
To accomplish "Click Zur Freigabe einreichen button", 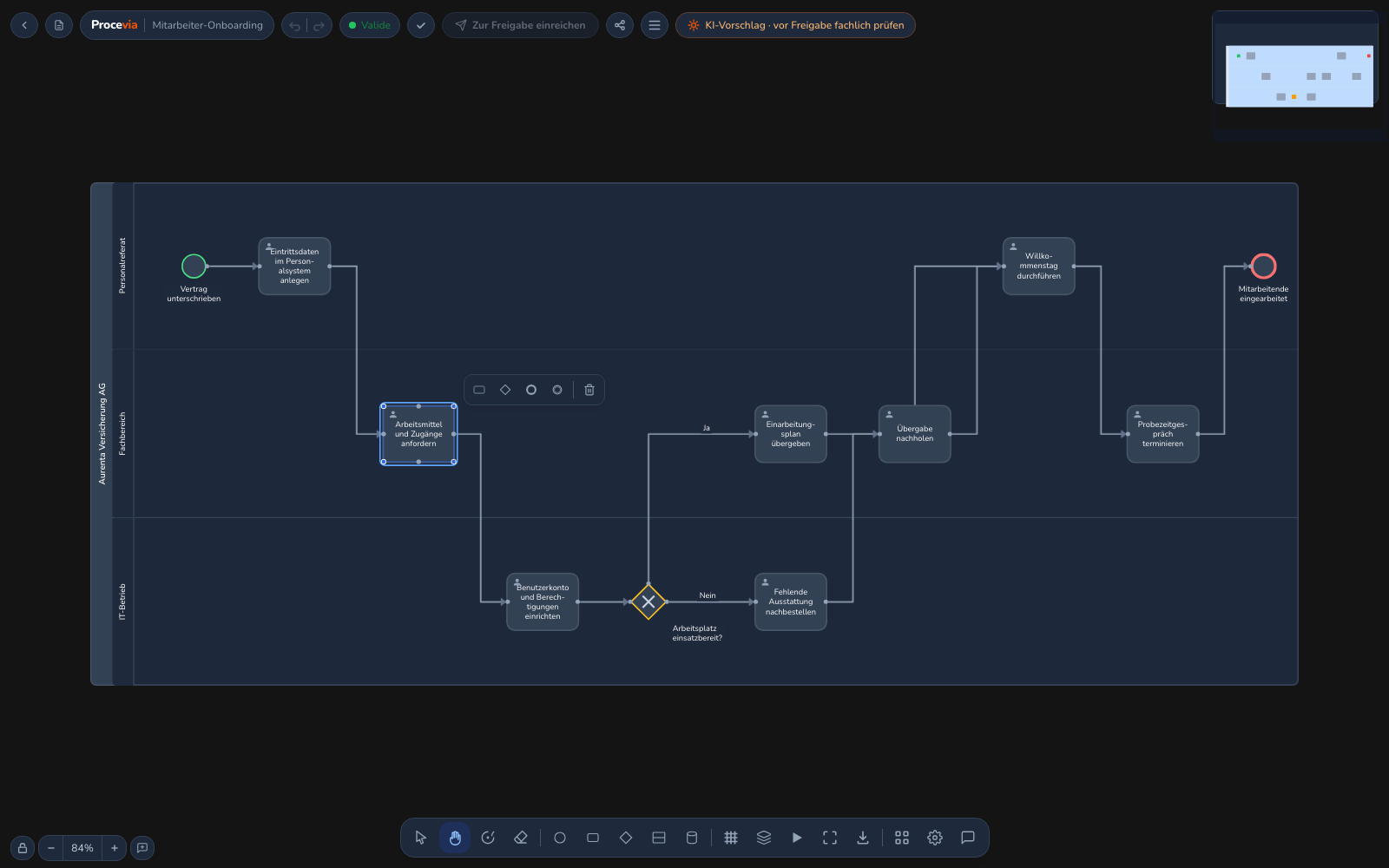I will coord(520,25).
